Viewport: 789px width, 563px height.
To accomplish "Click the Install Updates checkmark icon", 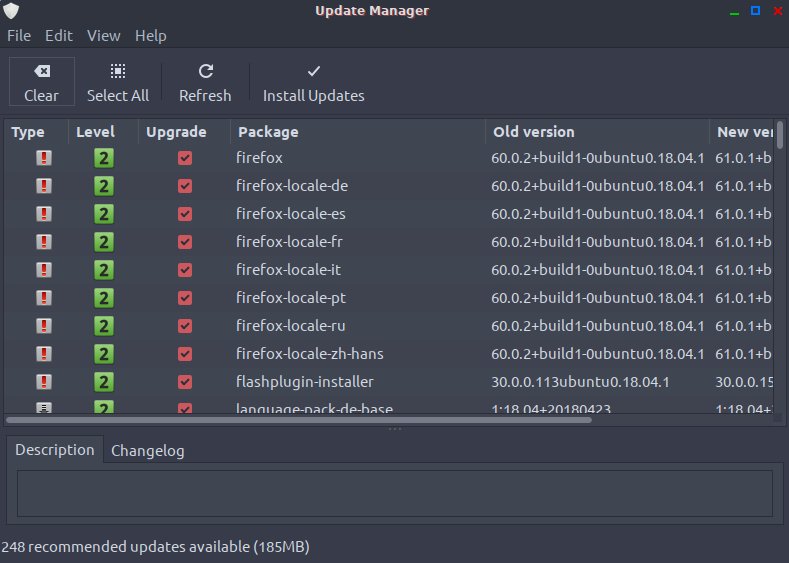I will point(313,71).
